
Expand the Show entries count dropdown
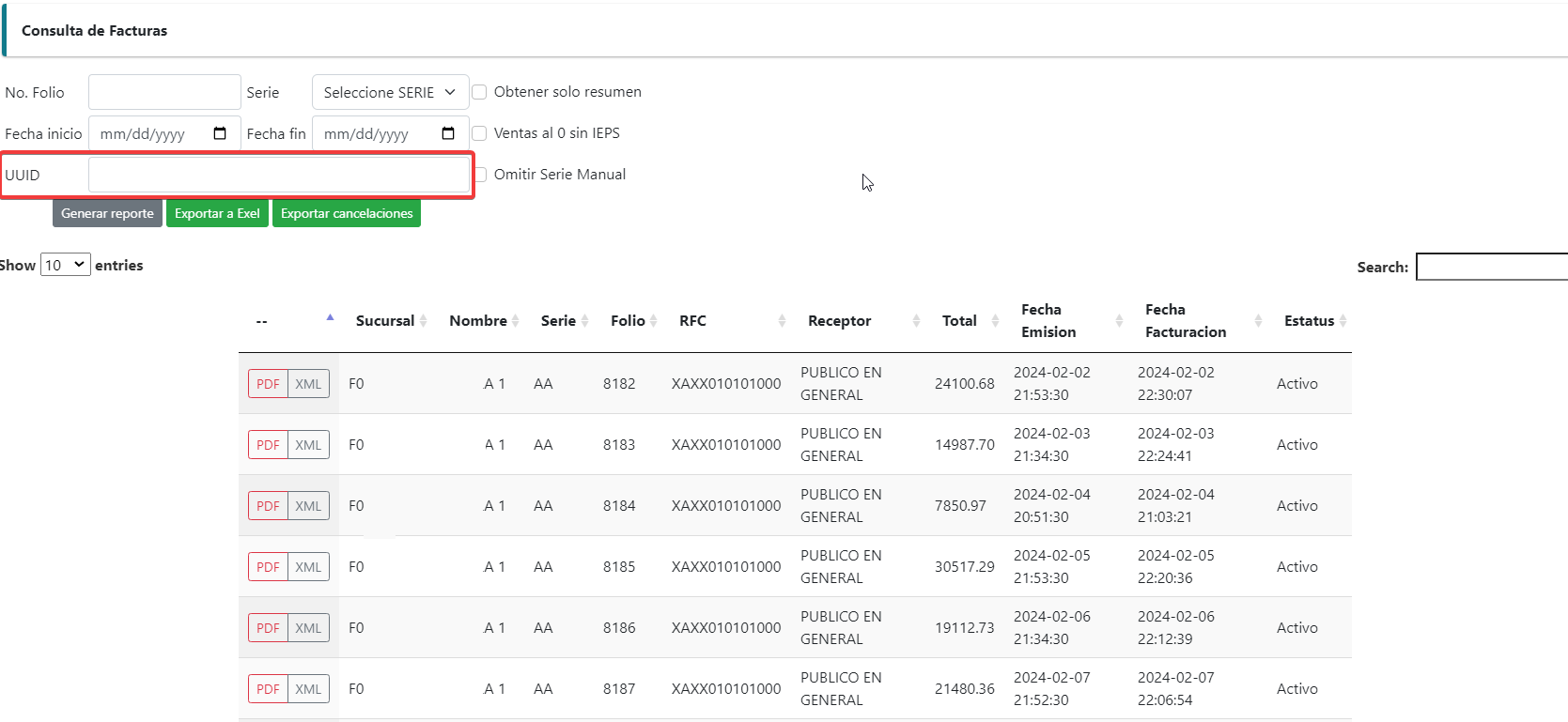pos(65,266)
